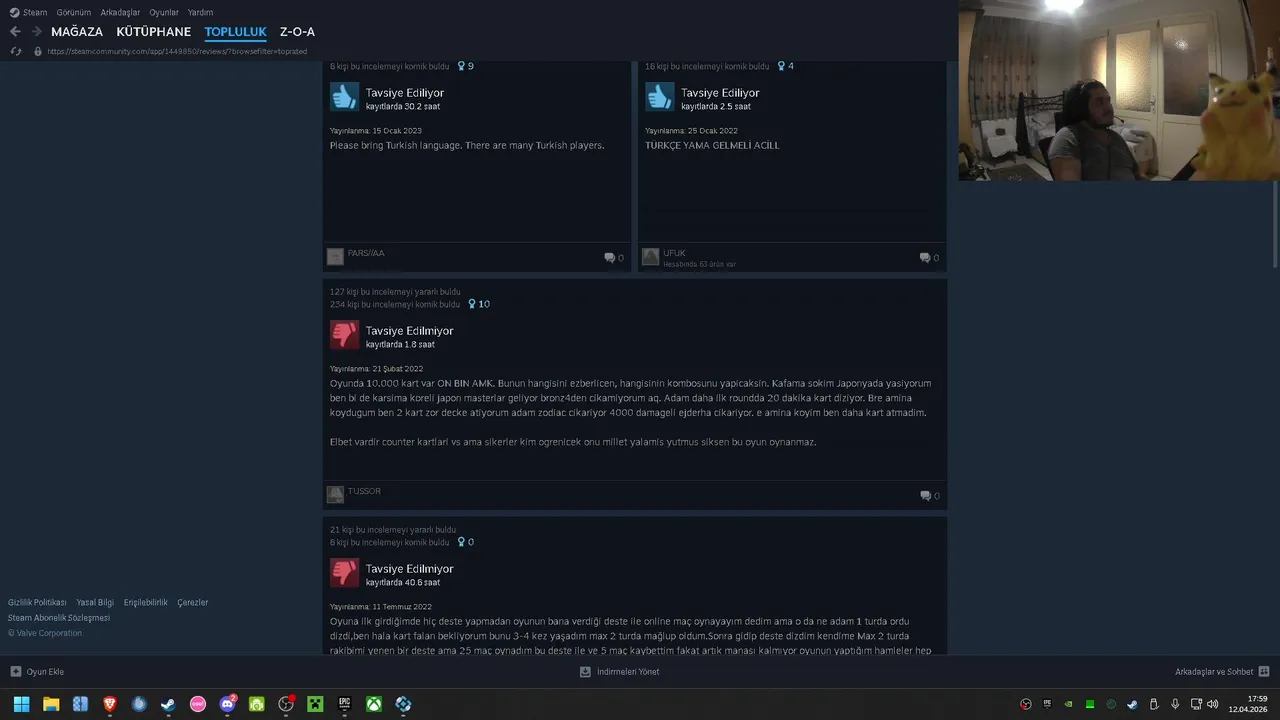
Task: Switch to the MAĞAZA tab
Action: (77, 32)
